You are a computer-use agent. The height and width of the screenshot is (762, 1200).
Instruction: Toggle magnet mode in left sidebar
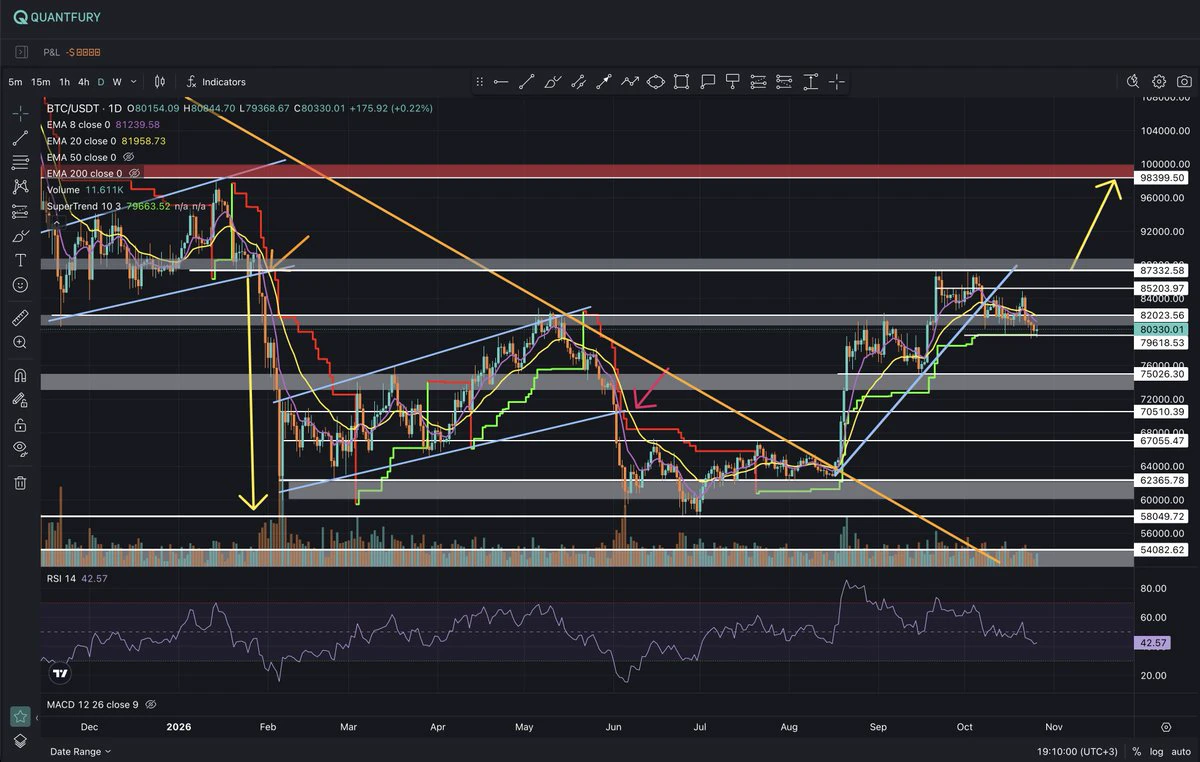[x=20, y=376]
